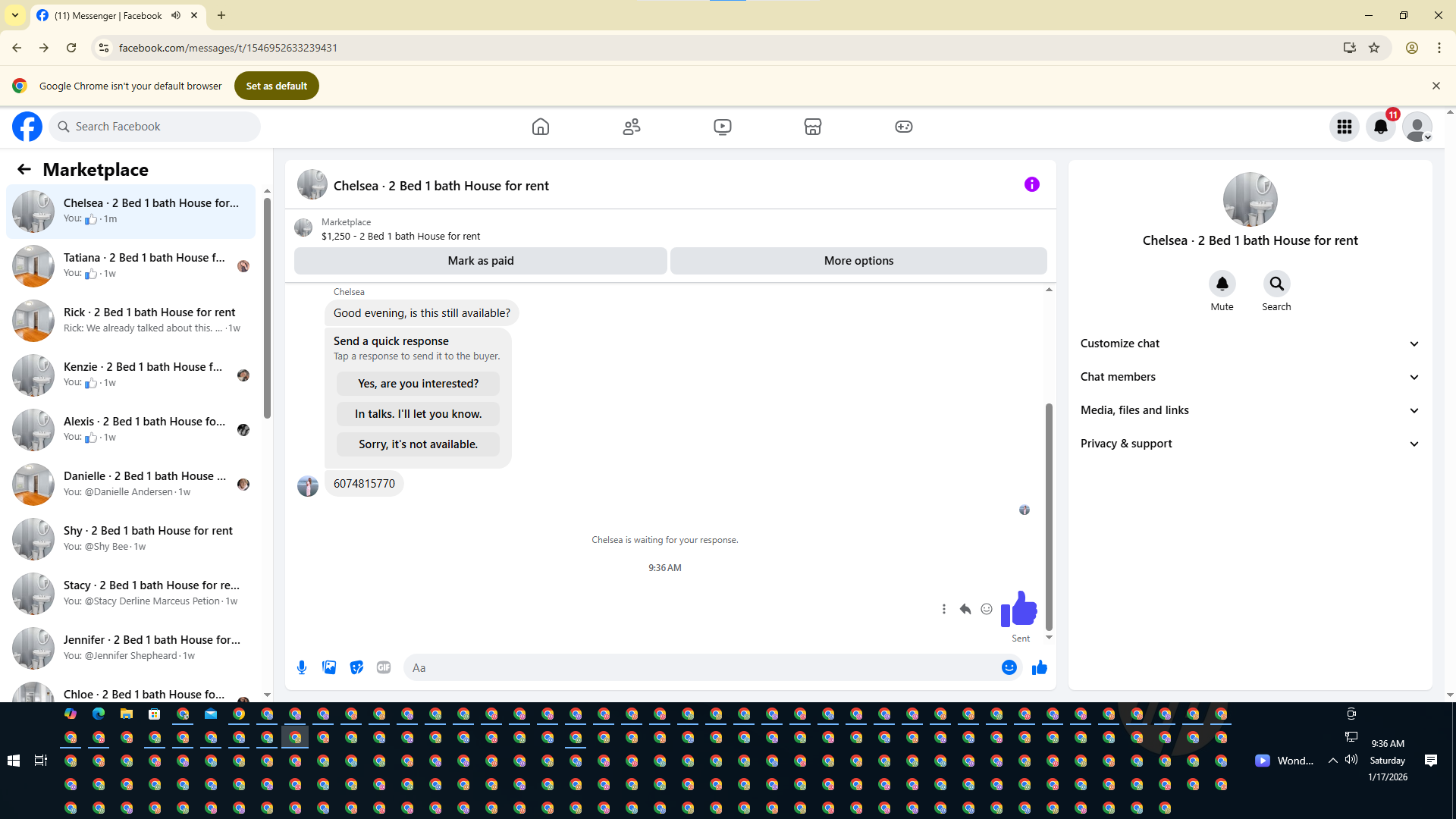This screenshot has width=1456, height=819.
Task: Click the chat message scrollbar
Action: (1049, 516)
